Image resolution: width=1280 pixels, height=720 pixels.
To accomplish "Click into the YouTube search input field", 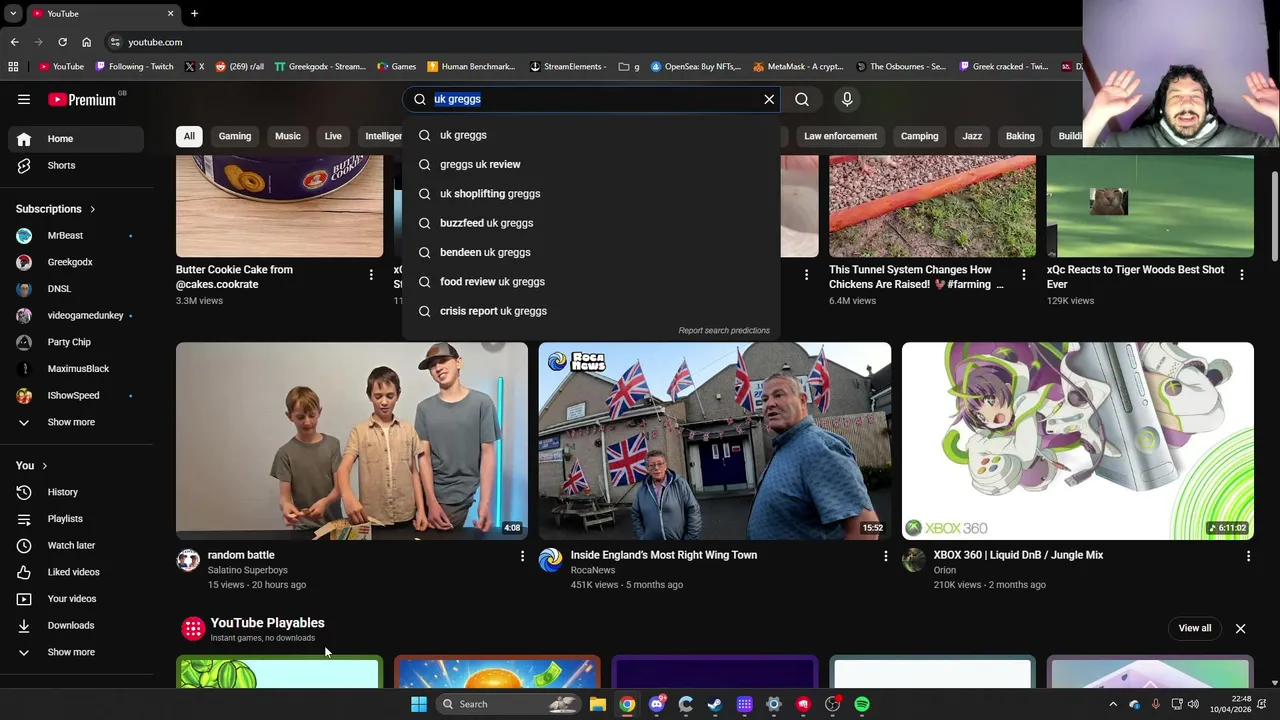I will click(590, 99).
